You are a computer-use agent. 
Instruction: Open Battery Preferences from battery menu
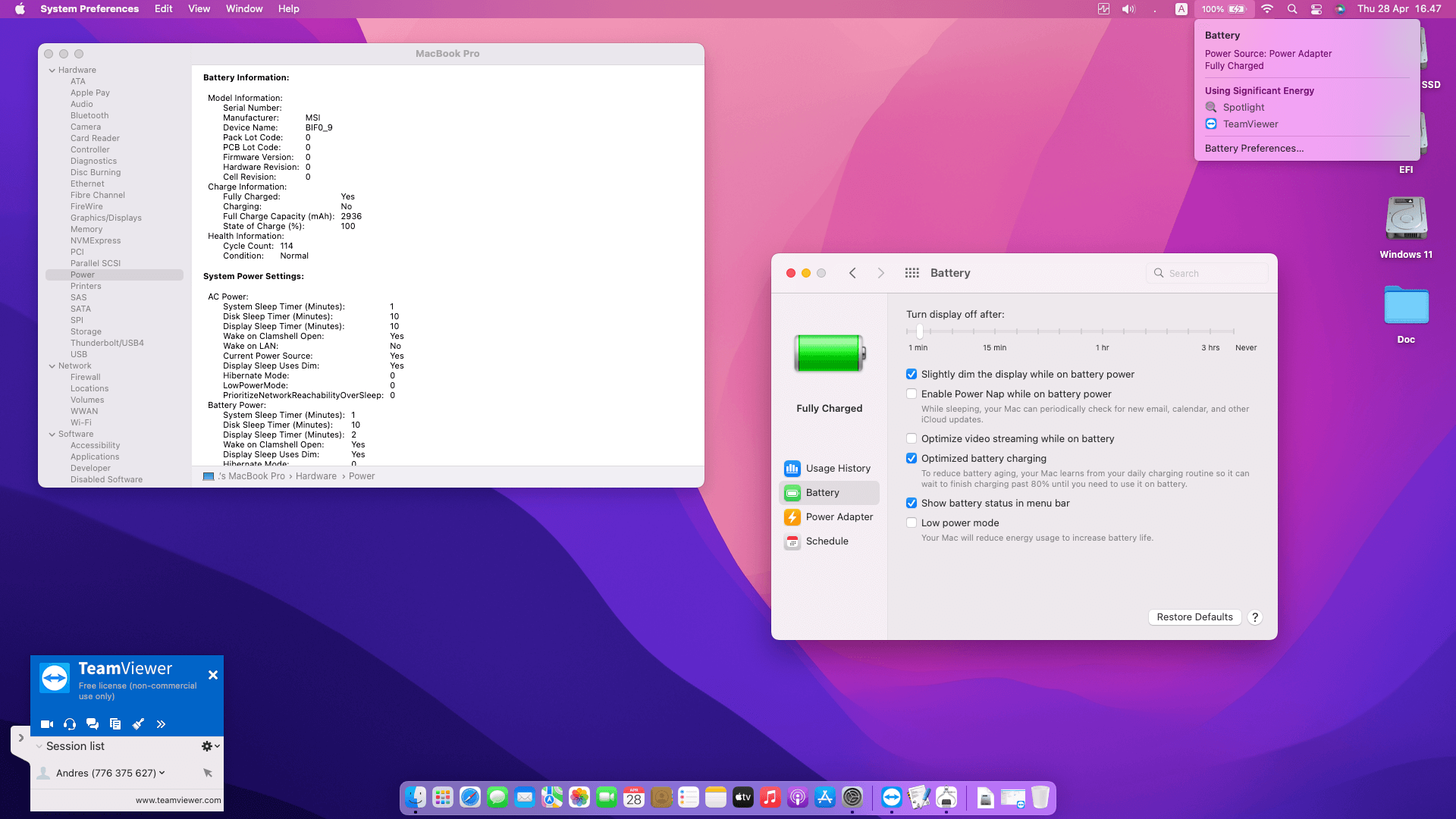1254,149
